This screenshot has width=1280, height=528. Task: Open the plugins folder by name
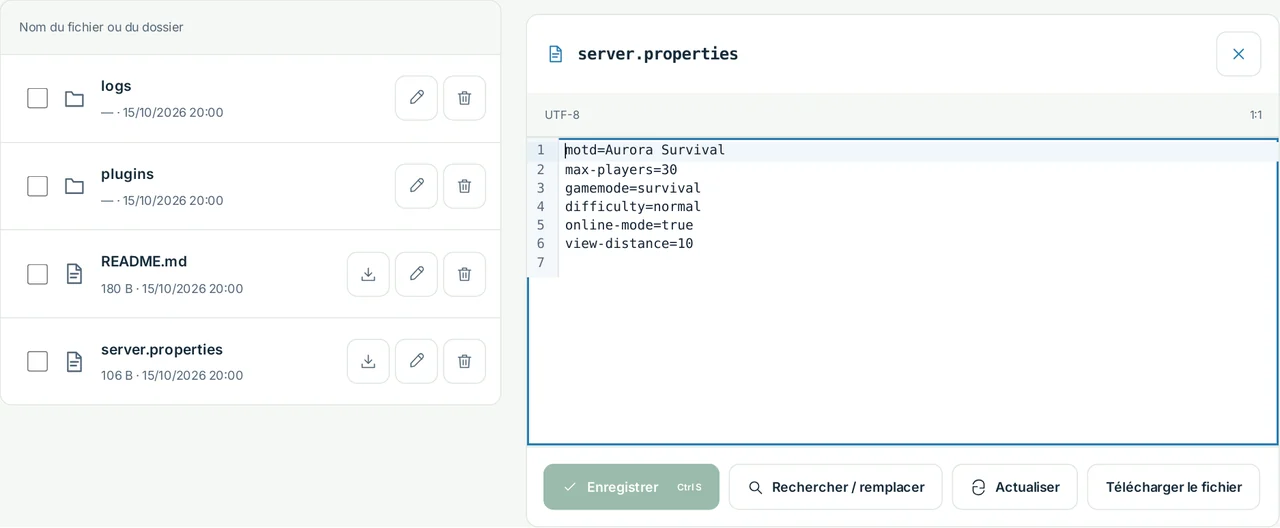[127, 174]
